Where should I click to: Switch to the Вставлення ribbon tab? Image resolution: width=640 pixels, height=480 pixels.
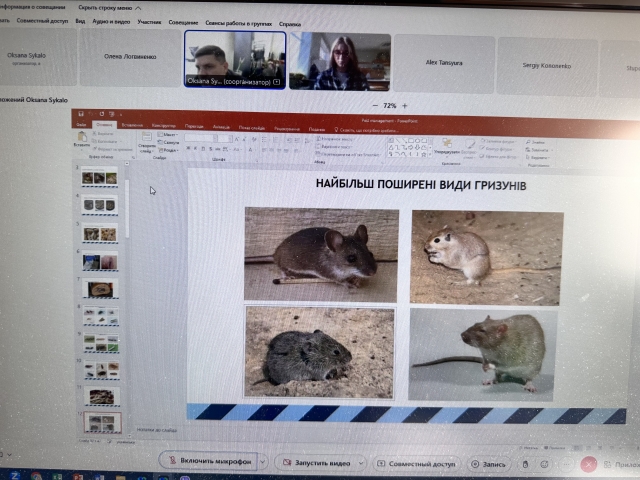click(132, 125)
